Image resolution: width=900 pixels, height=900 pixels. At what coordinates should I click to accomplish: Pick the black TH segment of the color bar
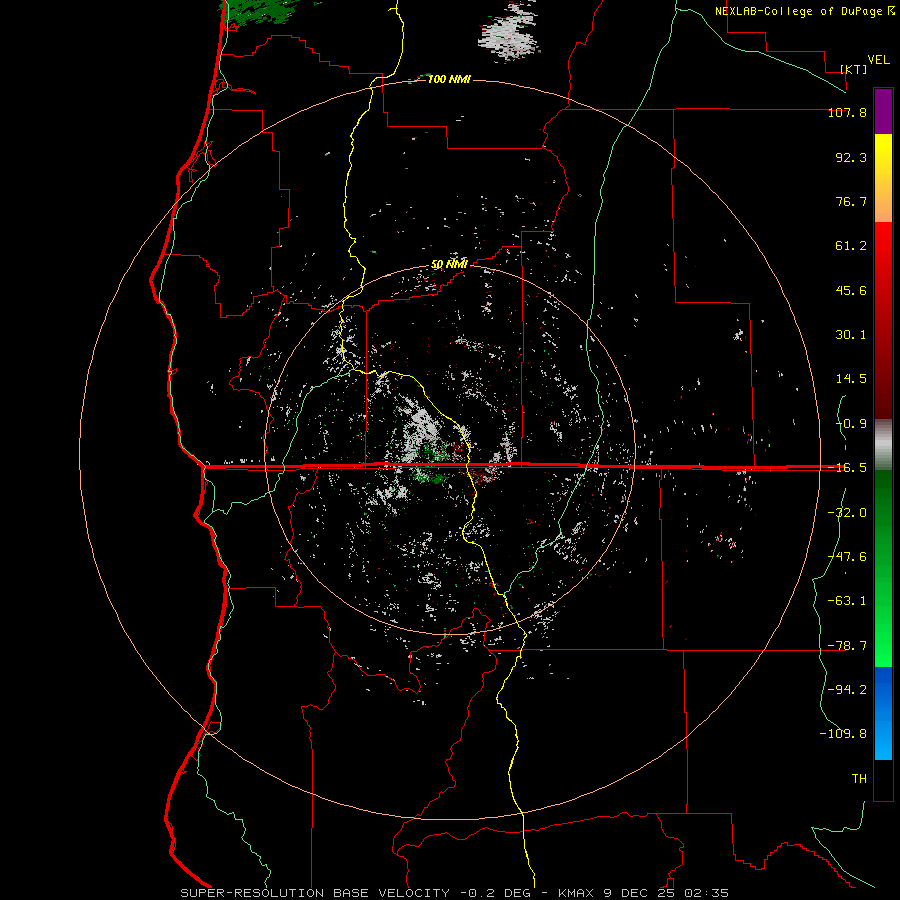pos(883,779)
